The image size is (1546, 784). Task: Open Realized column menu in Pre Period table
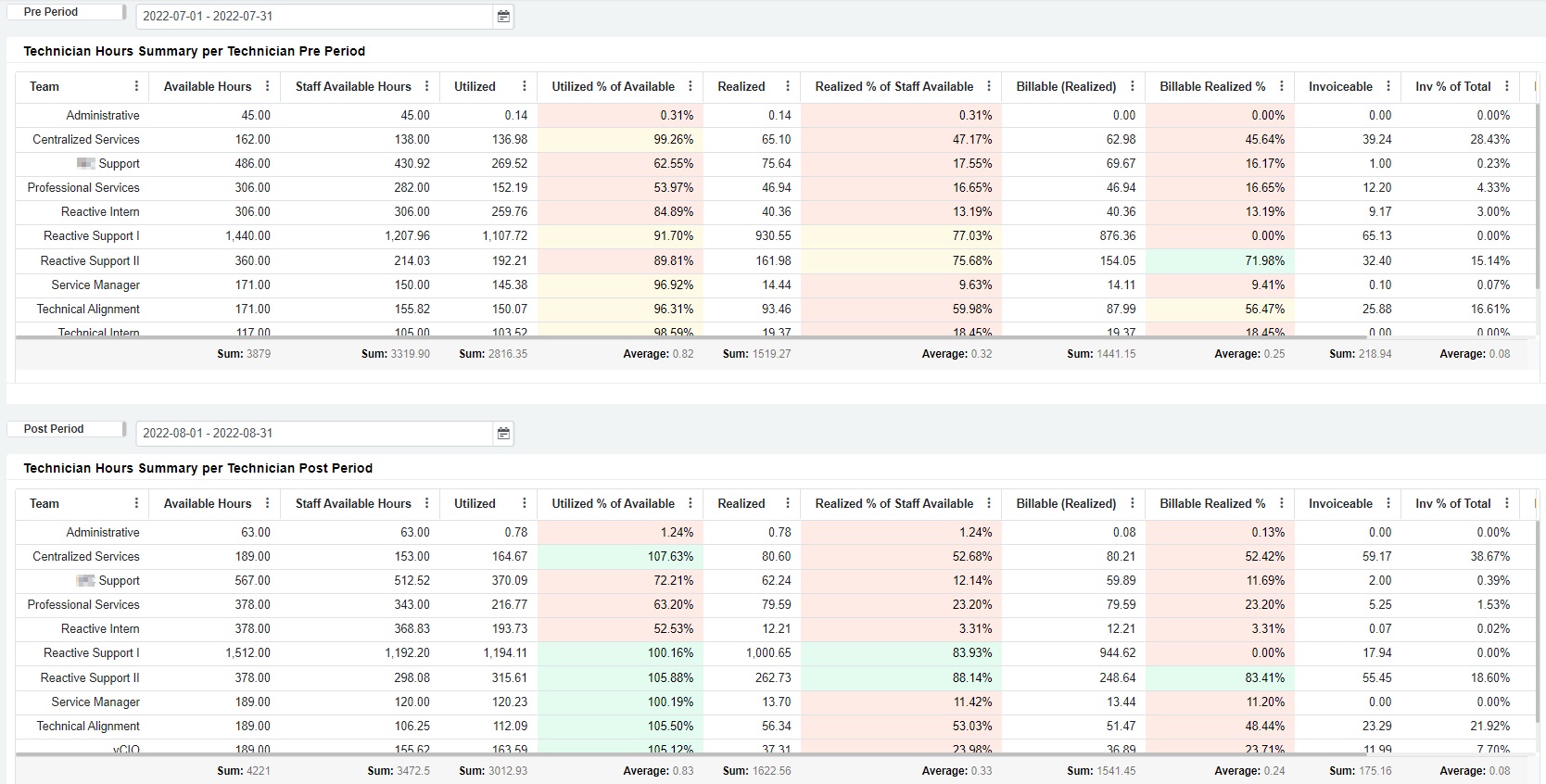tap(788, 86)
